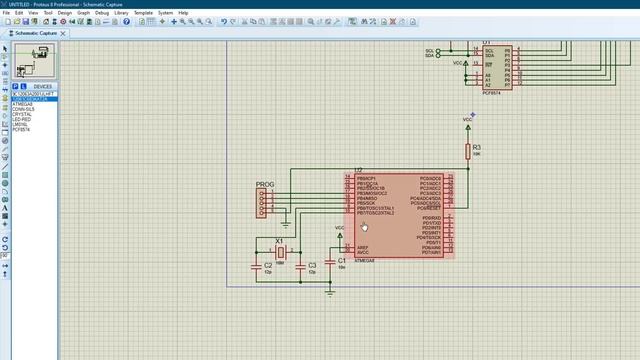Center the view with the pan icon
Viewport: 640px width, 360px height.
(174, 22)
